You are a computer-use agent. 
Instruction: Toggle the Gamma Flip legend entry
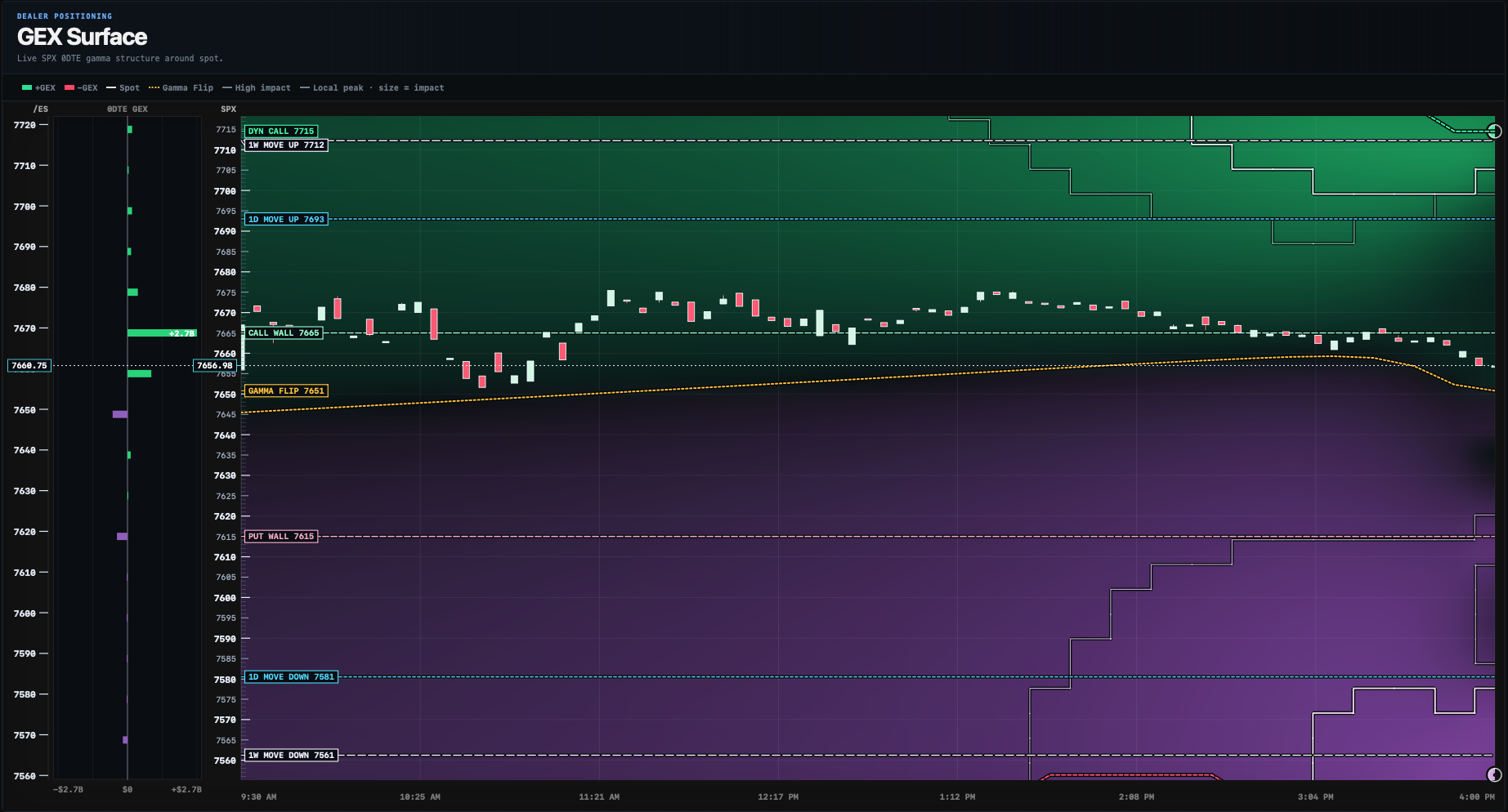pos(181,87)
